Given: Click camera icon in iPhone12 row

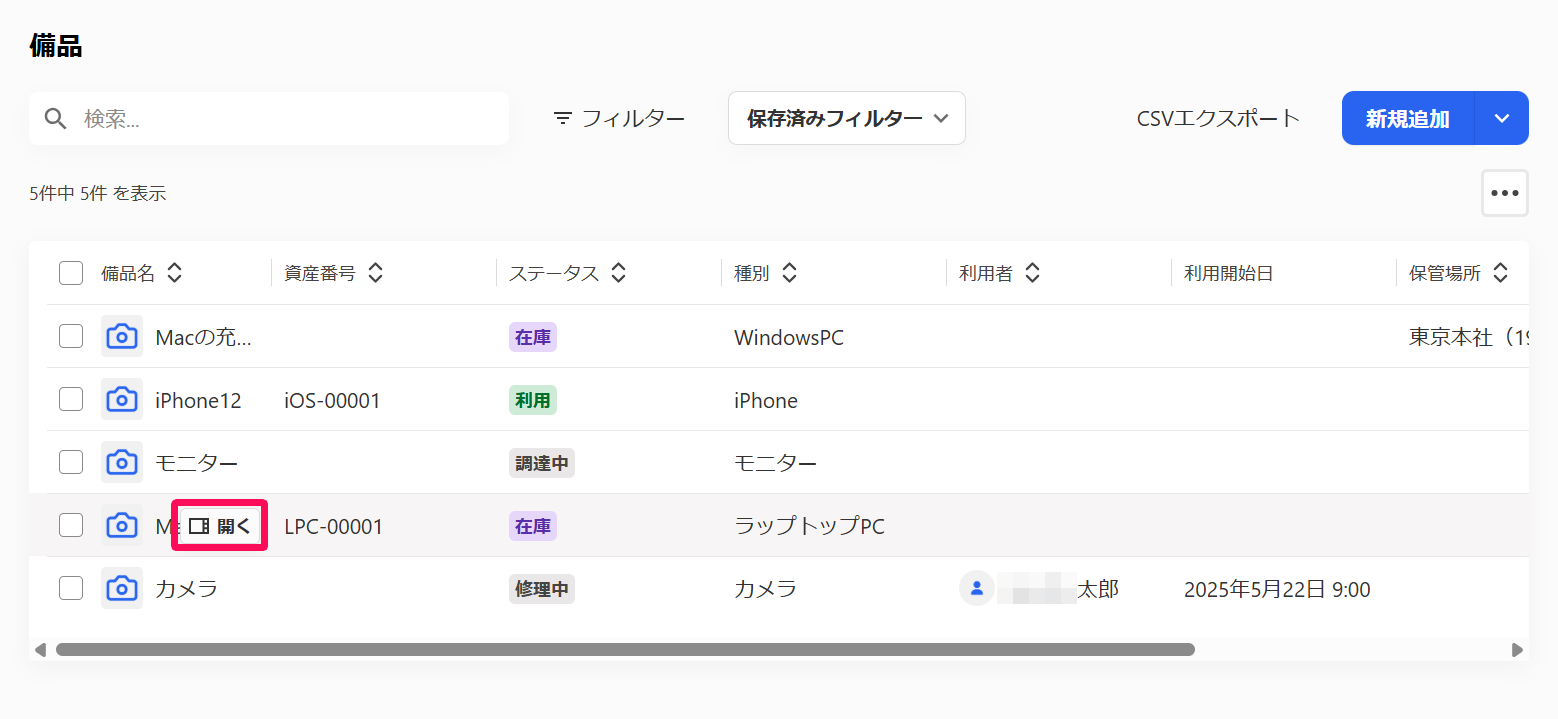Looking at the screenshot, I should coord(122,400).
